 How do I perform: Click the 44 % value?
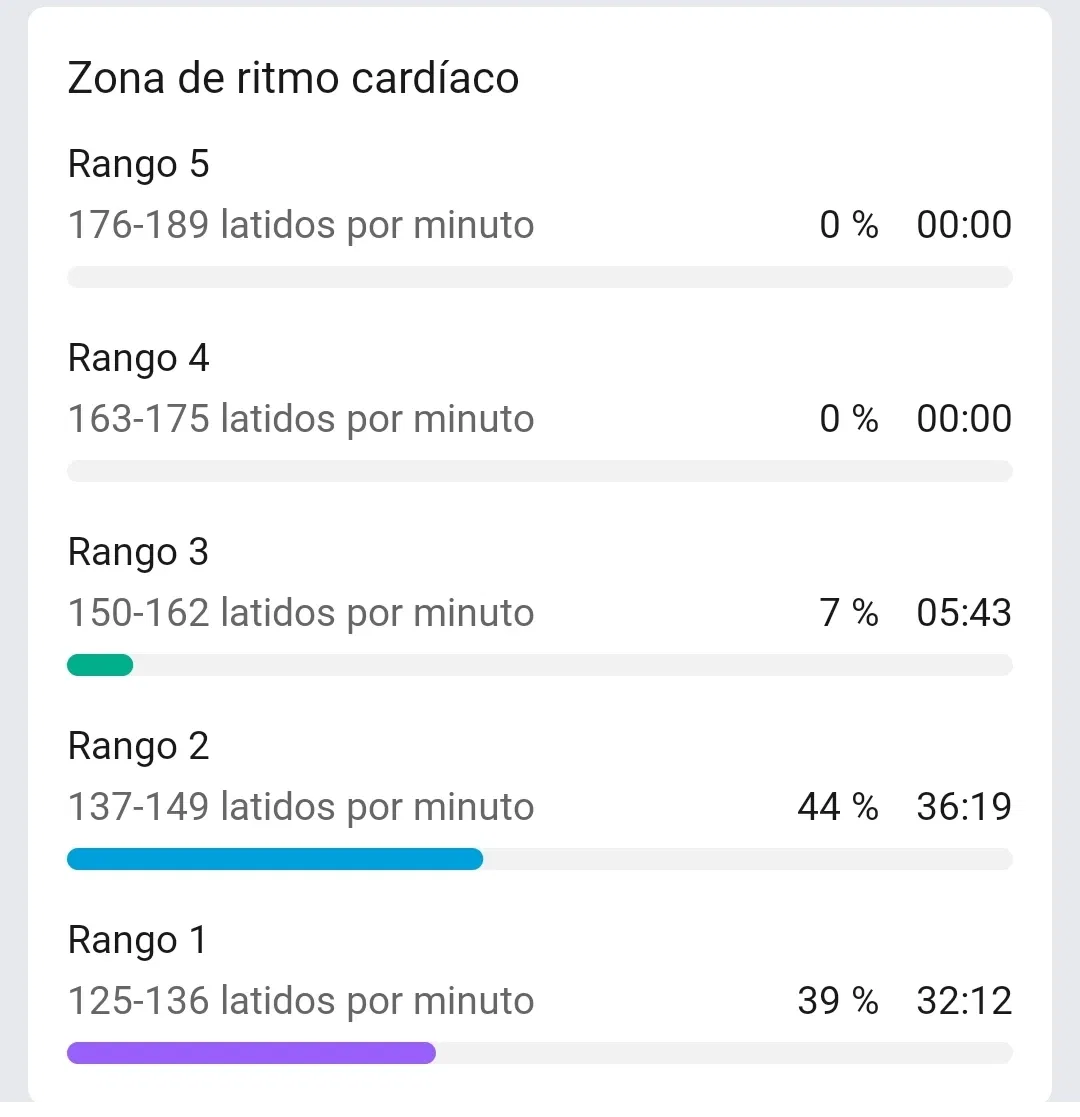coord(838,807)
